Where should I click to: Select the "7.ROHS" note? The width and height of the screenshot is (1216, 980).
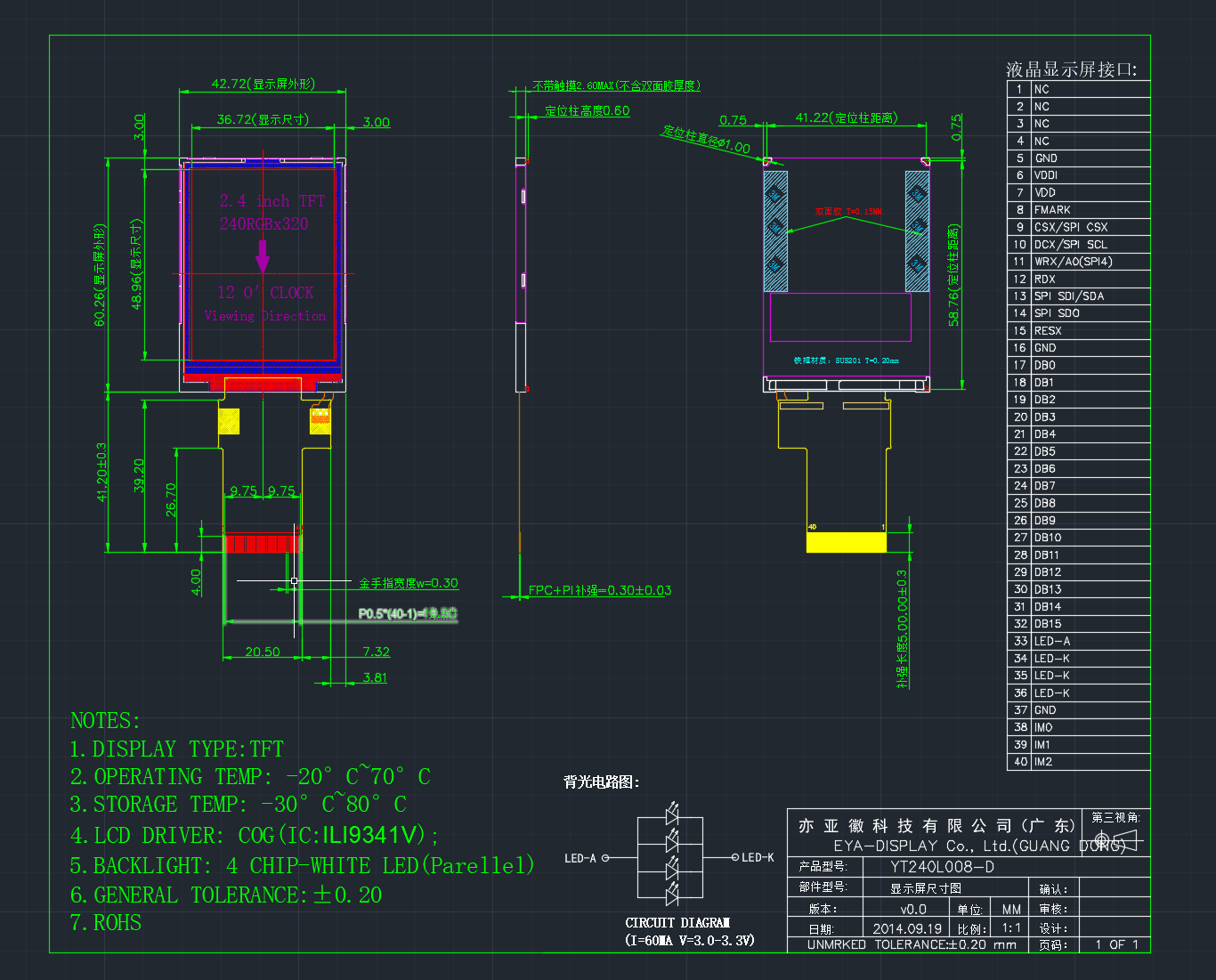pos(106,923)
